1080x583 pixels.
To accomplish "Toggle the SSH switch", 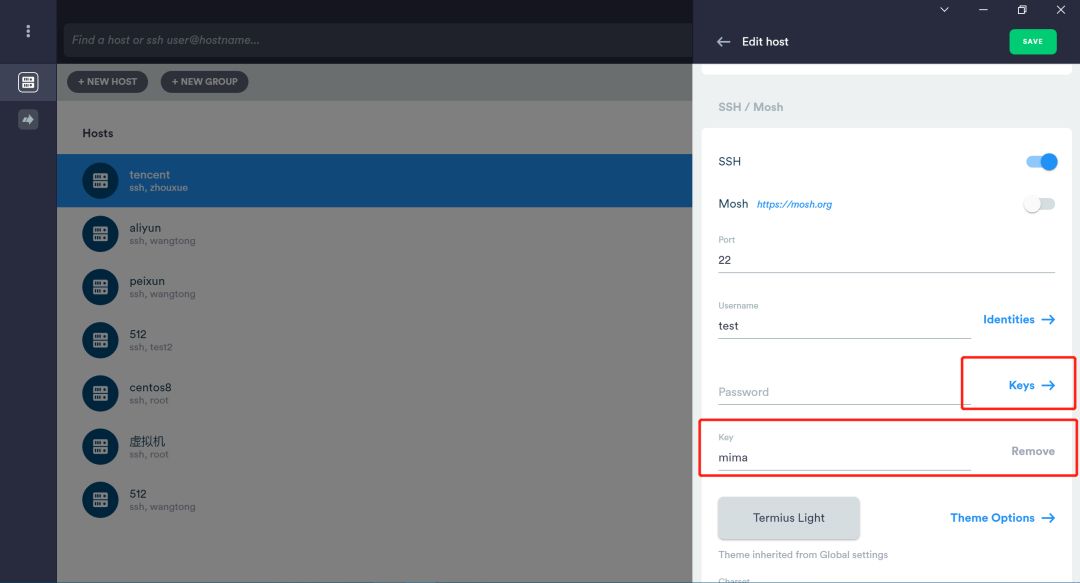I will pyautogui.click(x=1041, y=162).
